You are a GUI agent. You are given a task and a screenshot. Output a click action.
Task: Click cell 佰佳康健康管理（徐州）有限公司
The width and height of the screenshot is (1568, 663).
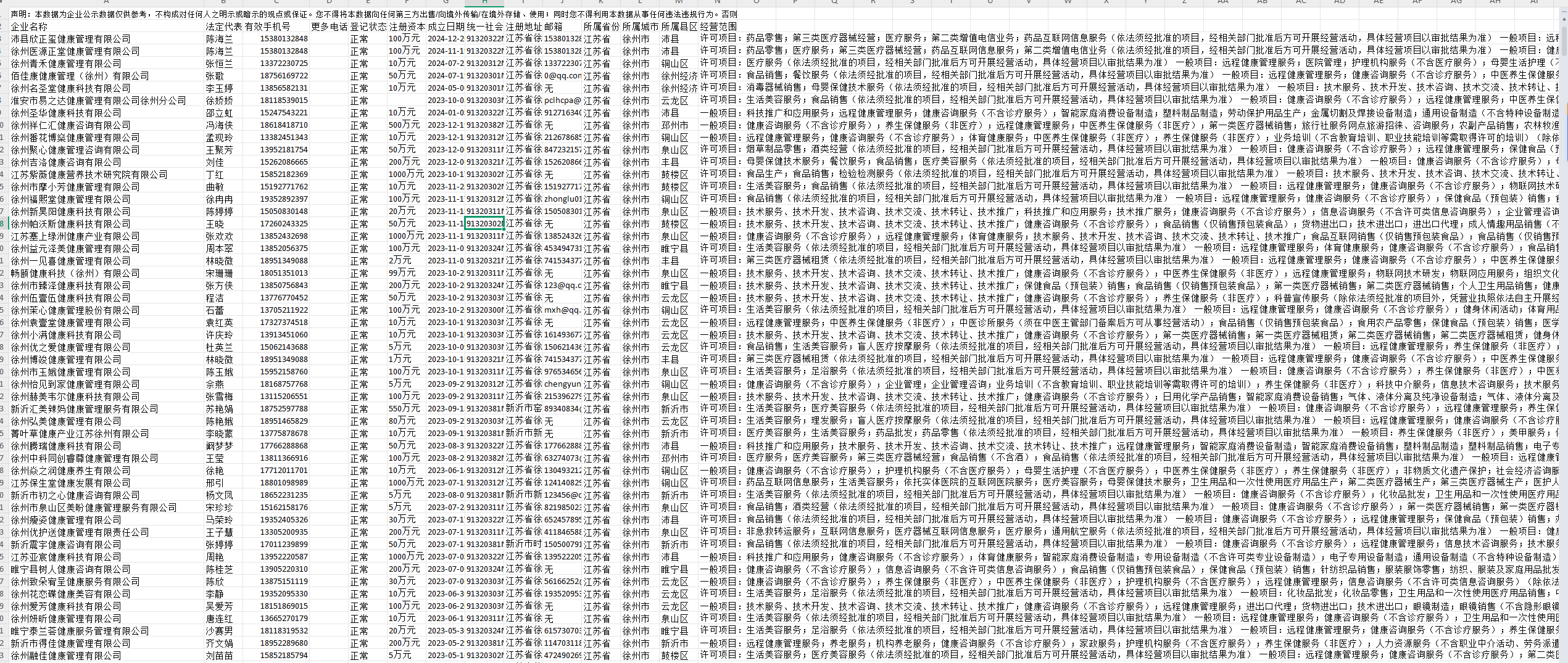[80, 76]
